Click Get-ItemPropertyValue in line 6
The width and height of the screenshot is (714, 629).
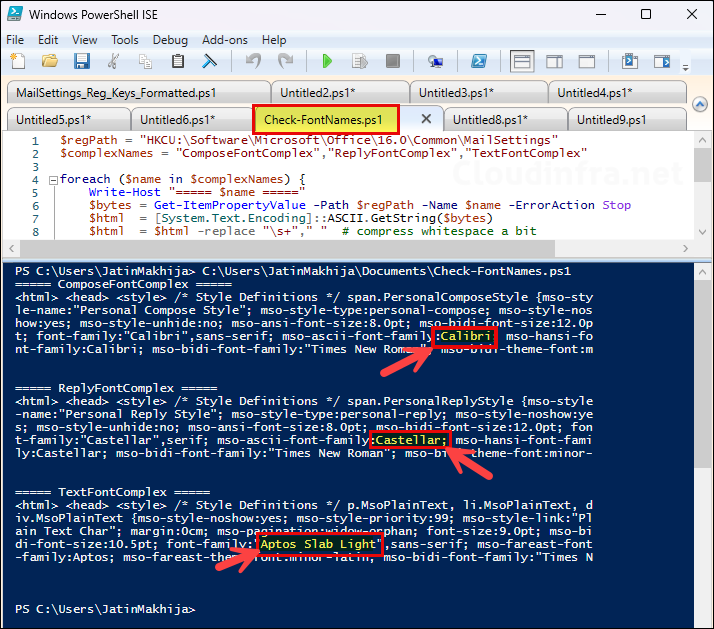coord(230,205)
